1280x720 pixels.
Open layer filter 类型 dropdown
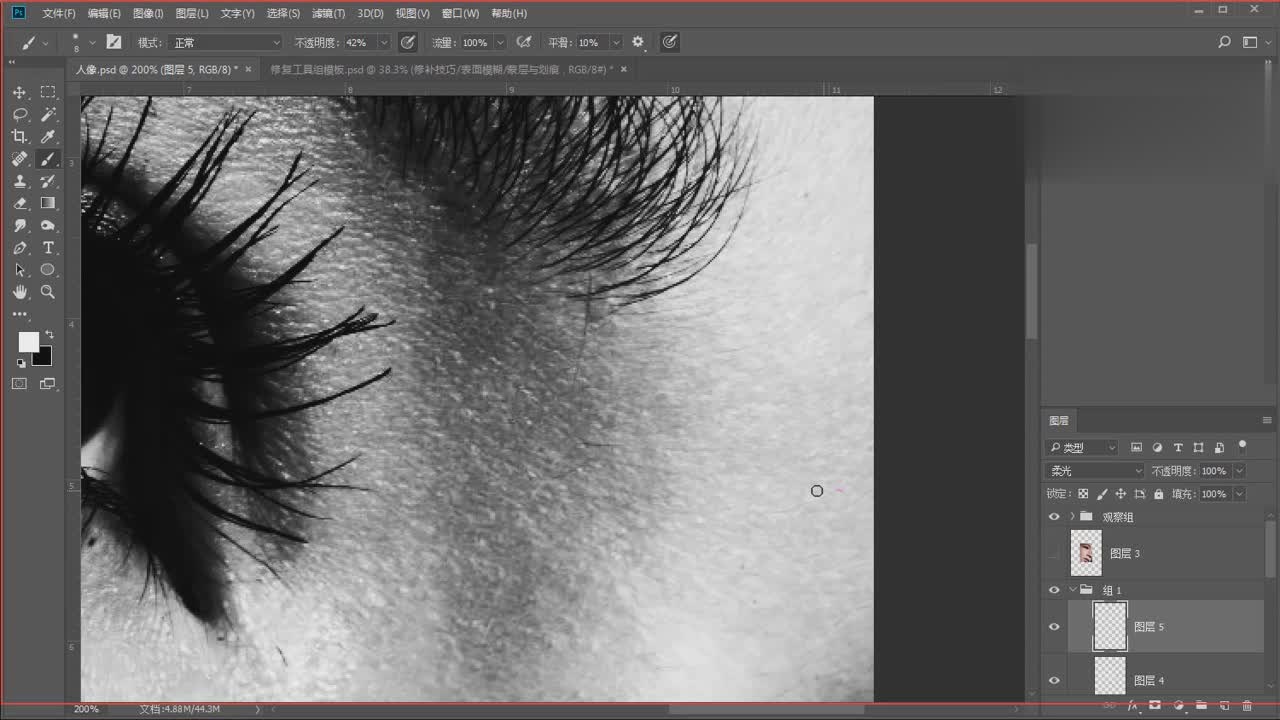tap(1082, 447)
